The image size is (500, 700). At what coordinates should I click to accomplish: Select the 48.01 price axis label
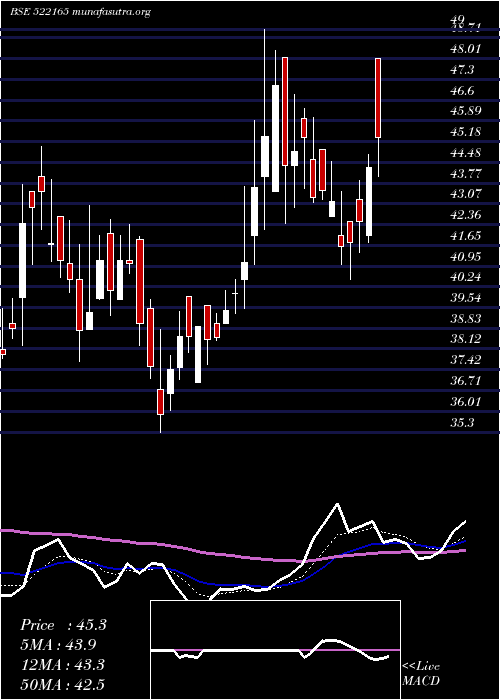[x=466, y=49]
